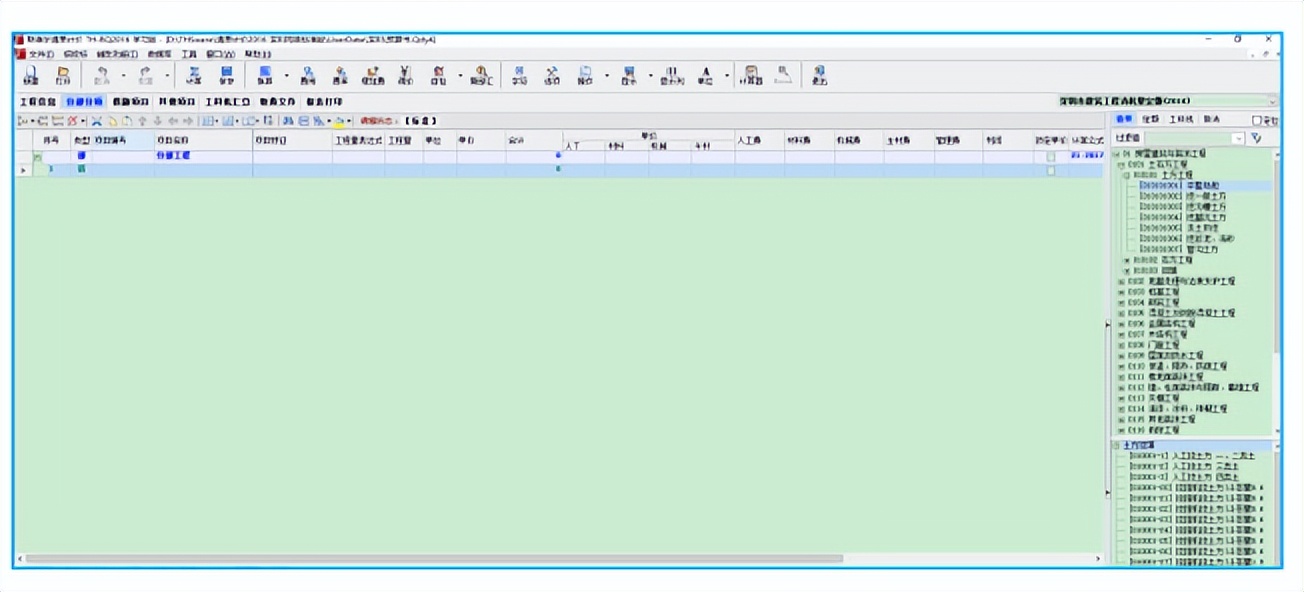Expand the 010102 石方工程 tree node
1304x592 pixels.
[x=1127, y=260]
